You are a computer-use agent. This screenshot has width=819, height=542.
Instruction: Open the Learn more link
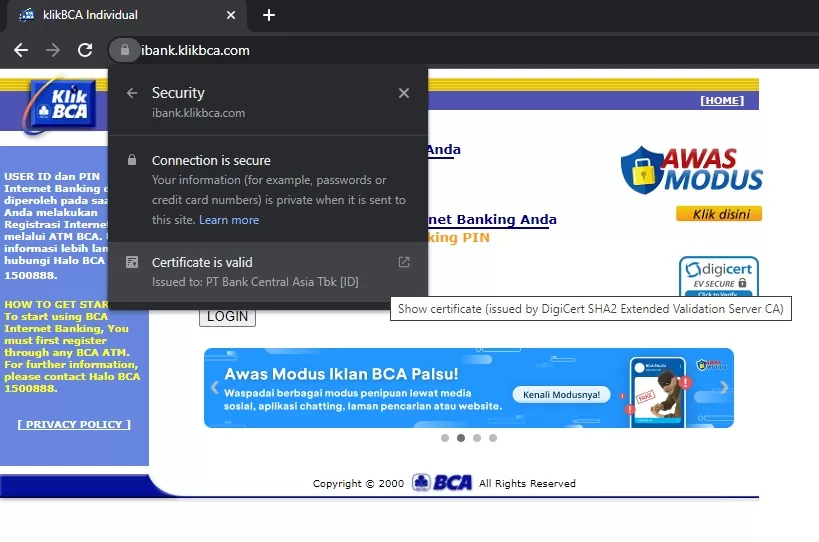229,220
